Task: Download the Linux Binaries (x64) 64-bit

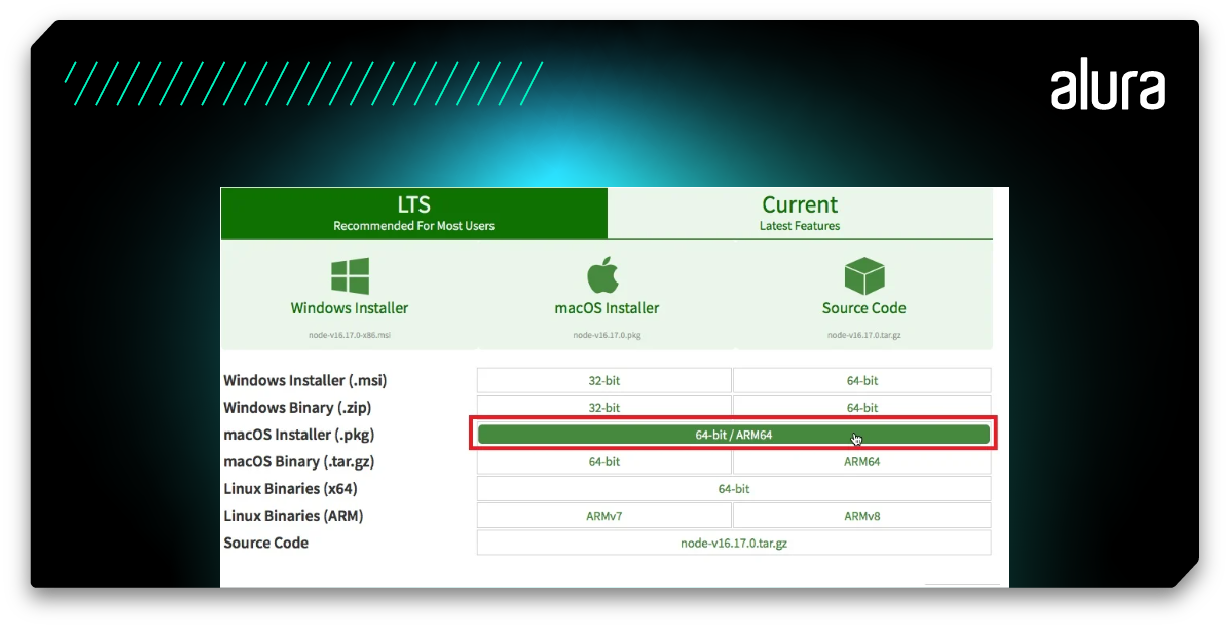Action: pyautogui.click(x=734, y=489)
